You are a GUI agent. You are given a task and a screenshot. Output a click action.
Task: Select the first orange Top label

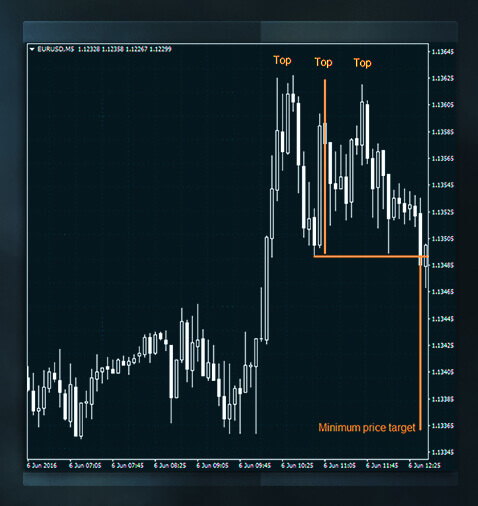282,60
